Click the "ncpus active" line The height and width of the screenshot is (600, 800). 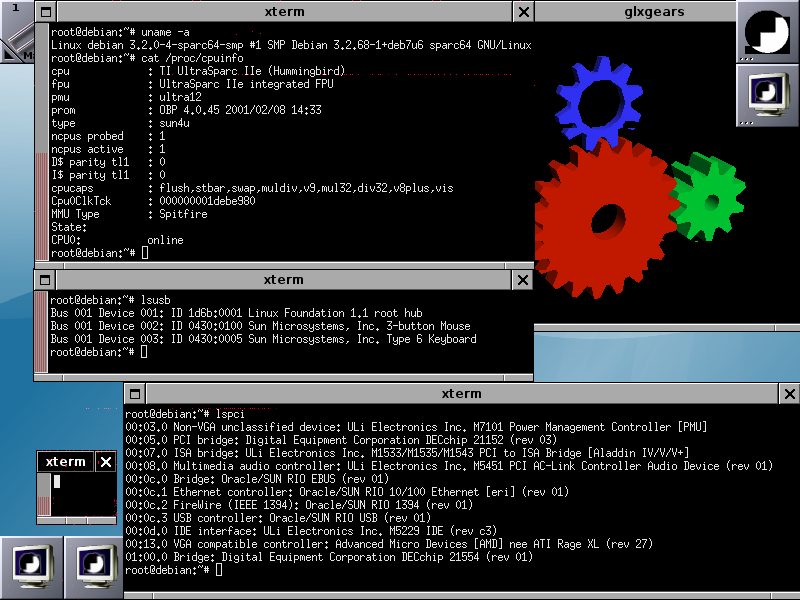point(108,149)
